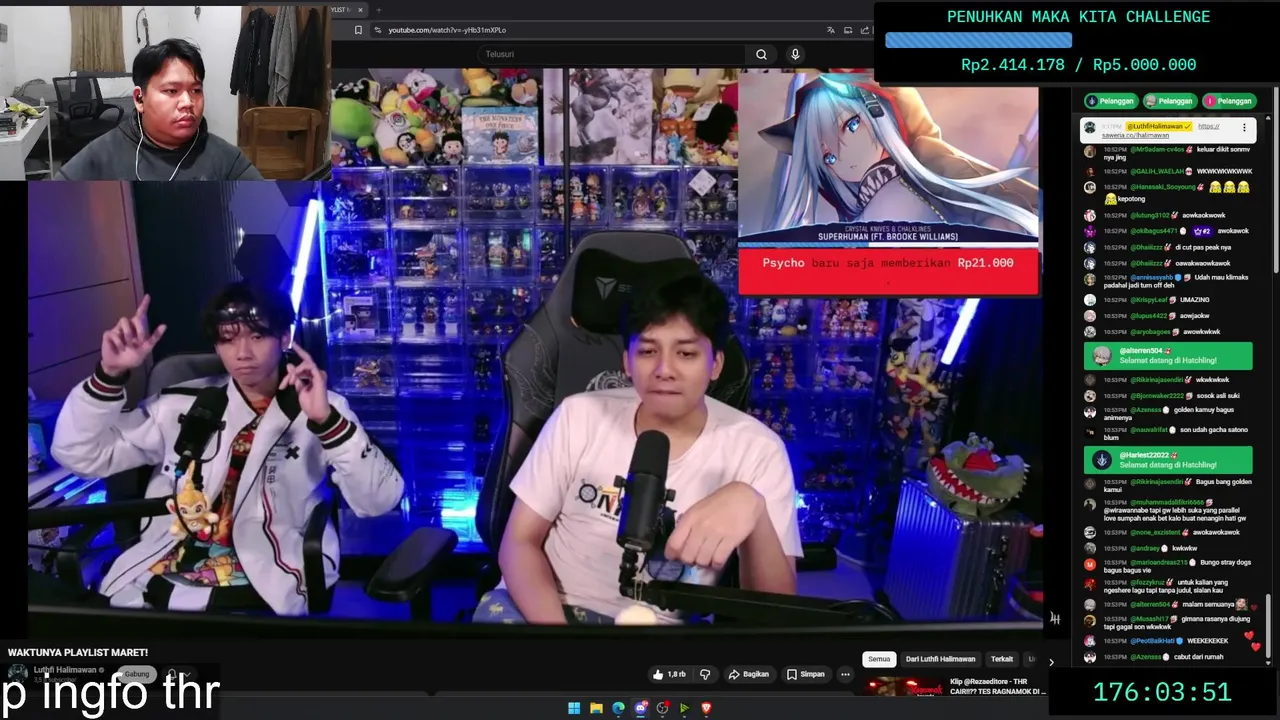This screenshot has width=1280, height=720.
Task: Dislike the video with thumbs-down
Action: point(705,674)
